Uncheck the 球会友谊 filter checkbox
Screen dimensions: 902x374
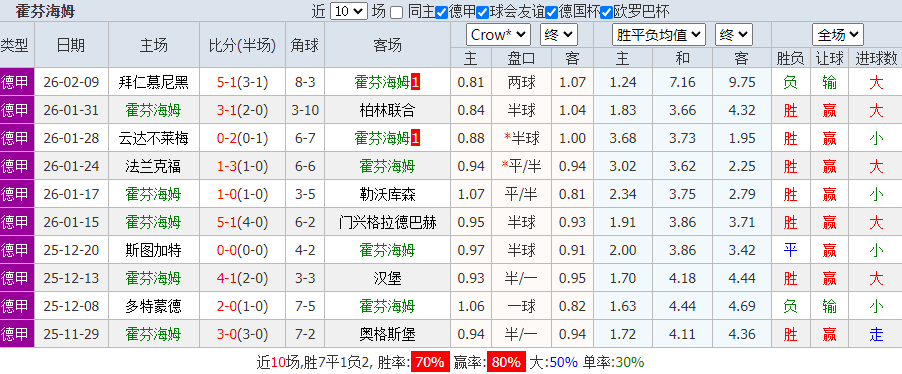point(482,12)
